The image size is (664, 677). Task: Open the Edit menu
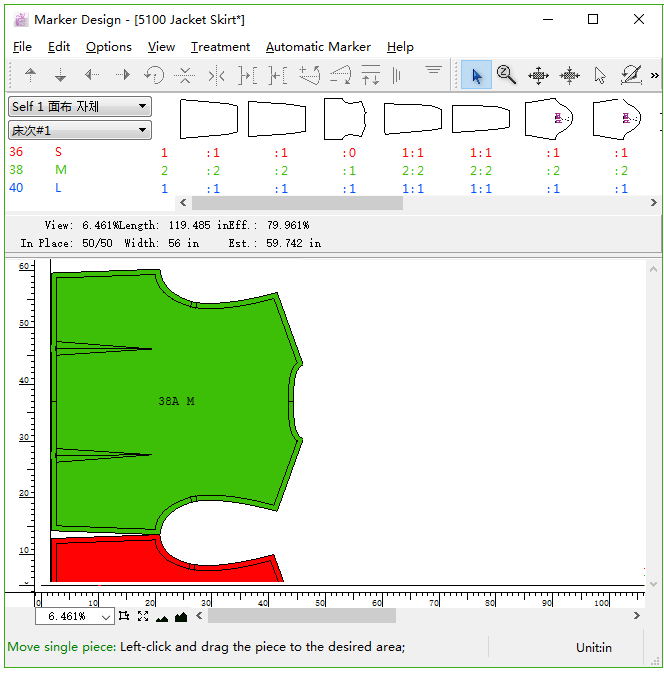tap(59, 47)
